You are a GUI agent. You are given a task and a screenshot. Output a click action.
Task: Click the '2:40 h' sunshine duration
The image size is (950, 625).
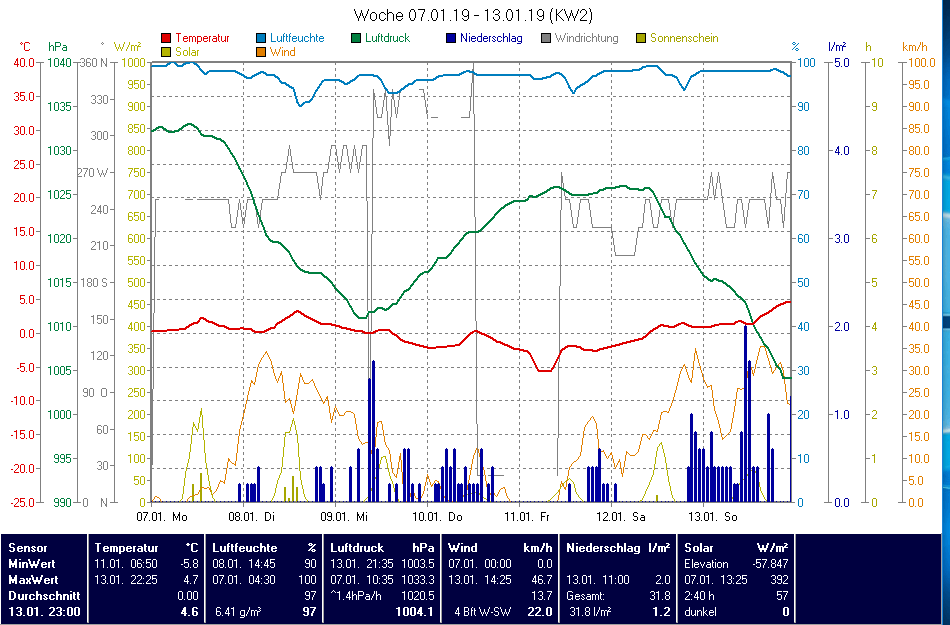click(x=699, y=596)
